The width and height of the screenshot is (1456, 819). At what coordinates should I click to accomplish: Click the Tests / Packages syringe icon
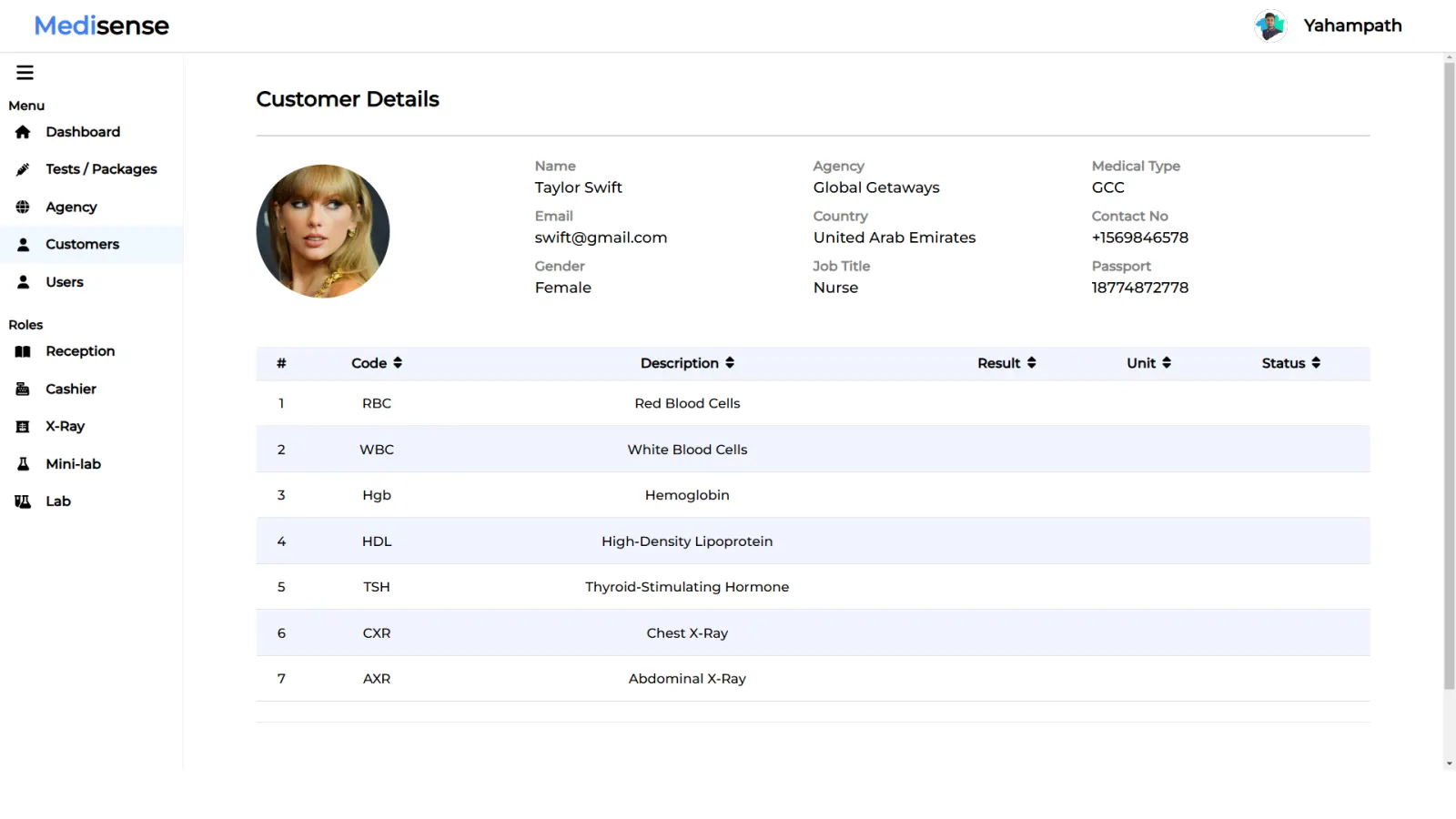click(23, 169)
